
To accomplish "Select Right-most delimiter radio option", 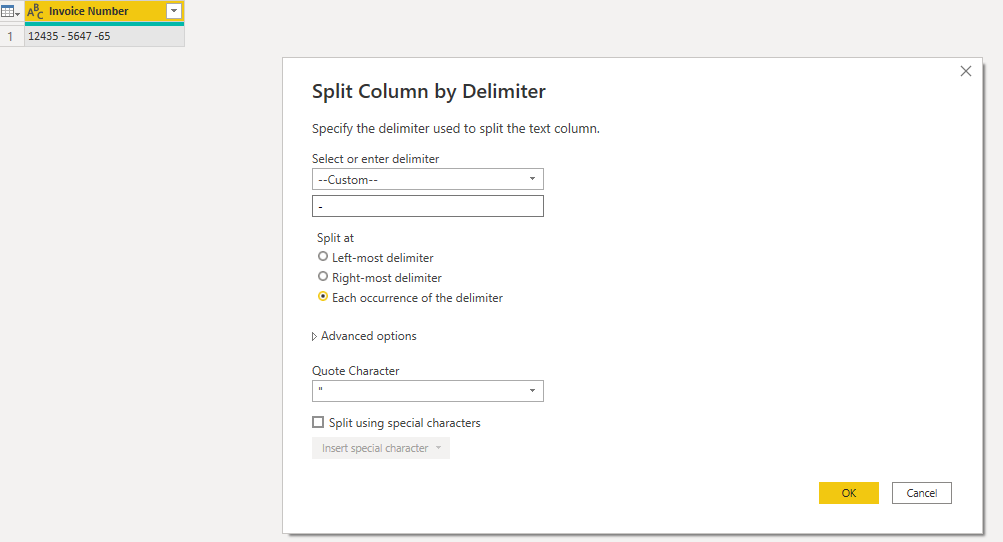I will tap(323, 276).
